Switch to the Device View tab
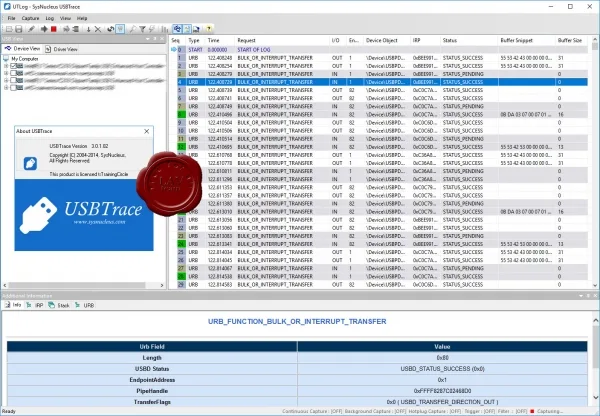The height and width of the screenshot is (416, 600). [x=22, y=49]
